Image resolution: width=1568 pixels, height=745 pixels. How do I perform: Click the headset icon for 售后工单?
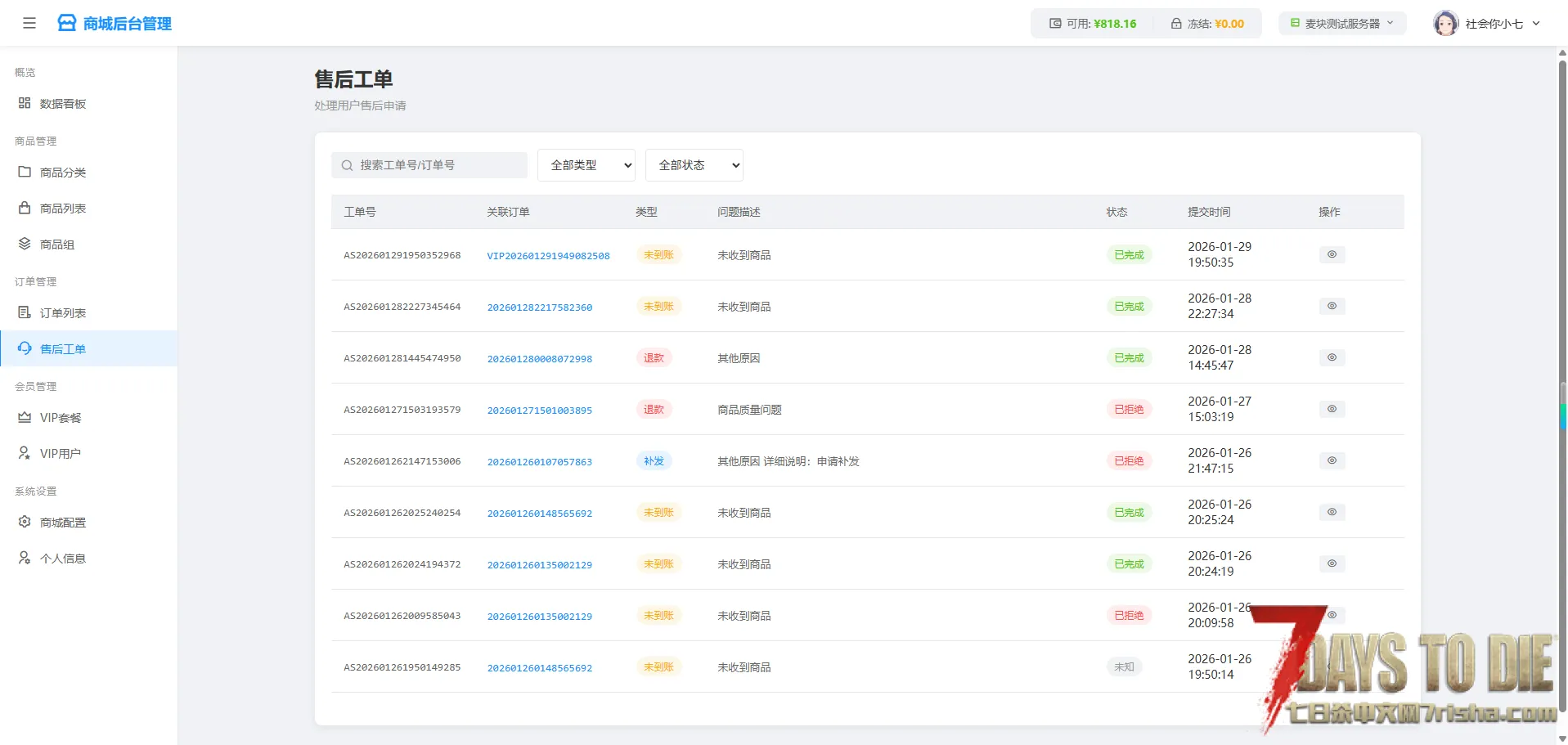(25, 348)
